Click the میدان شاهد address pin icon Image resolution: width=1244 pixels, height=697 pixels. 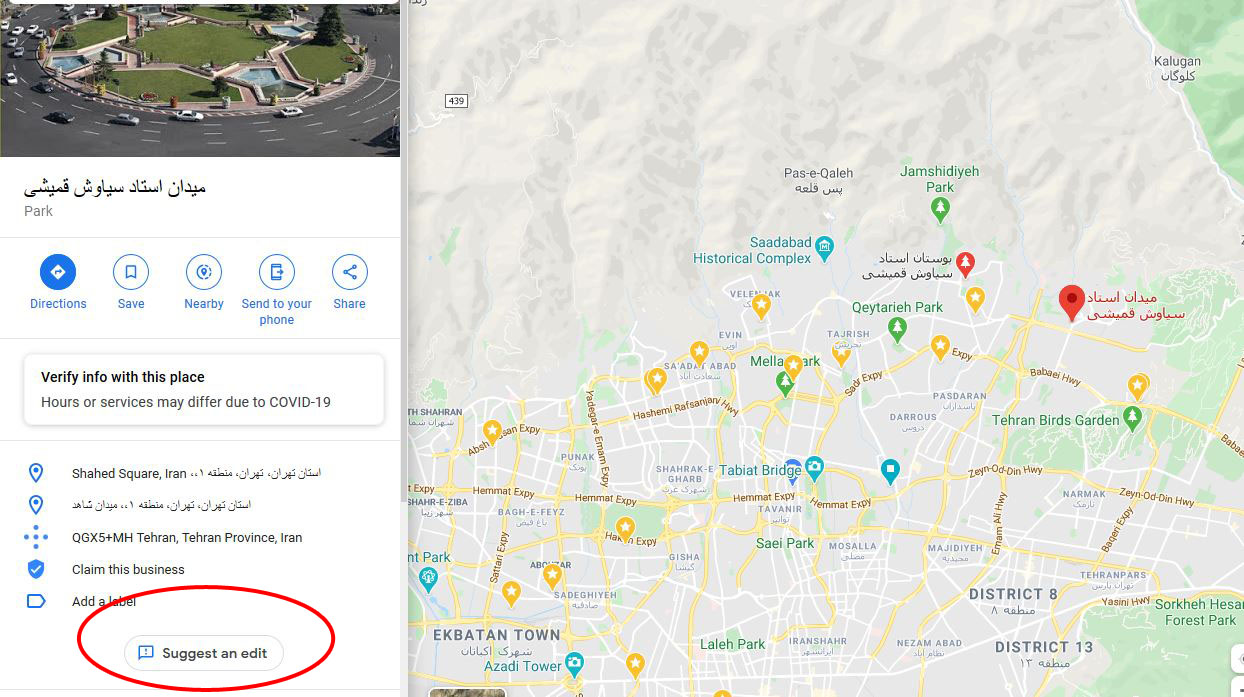[36, 505]
